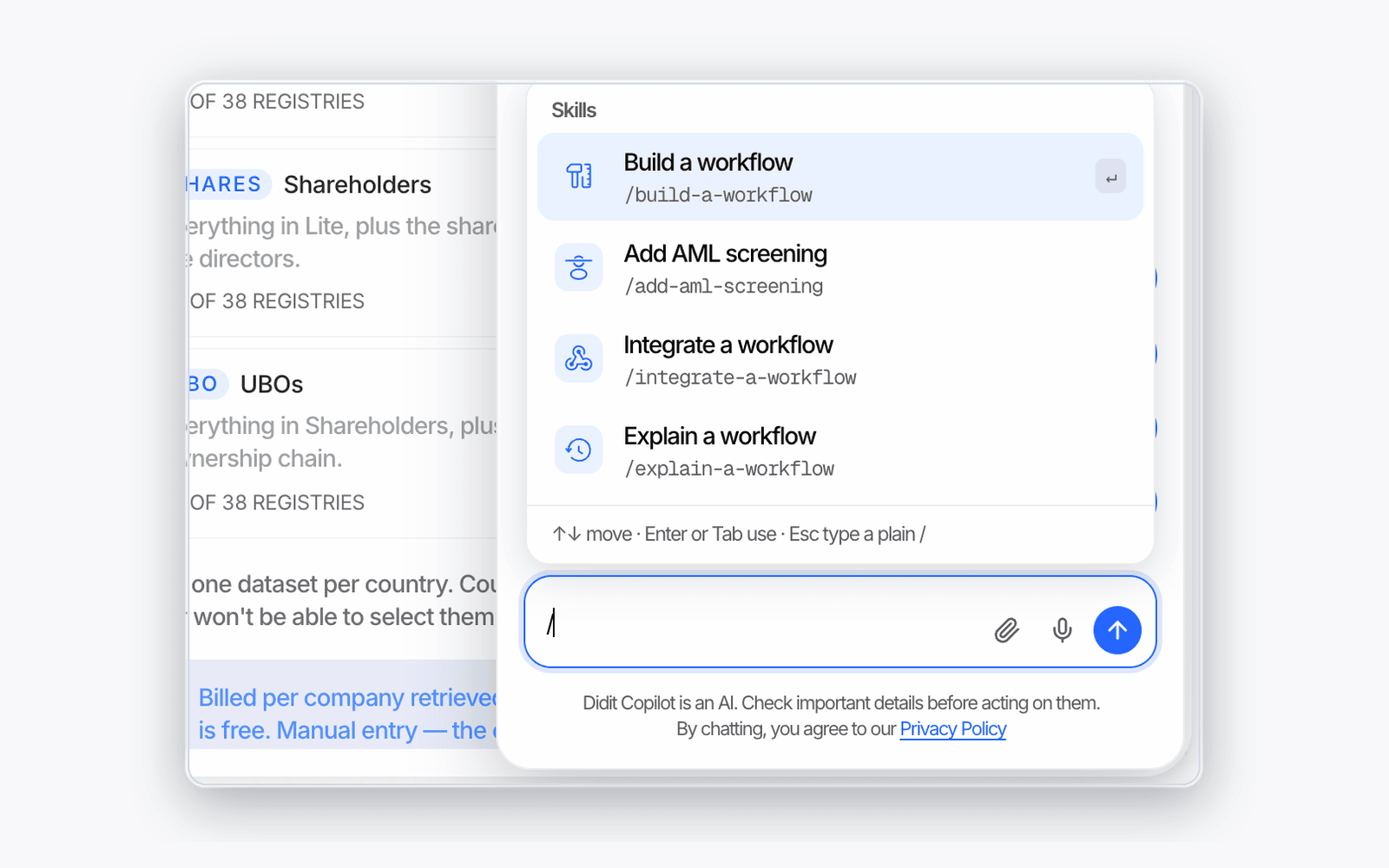Image resolution: width=1389 pixels, height=868 pixels.
Task: Click the Explain a workflow history icon
Action: coord(579,450)
